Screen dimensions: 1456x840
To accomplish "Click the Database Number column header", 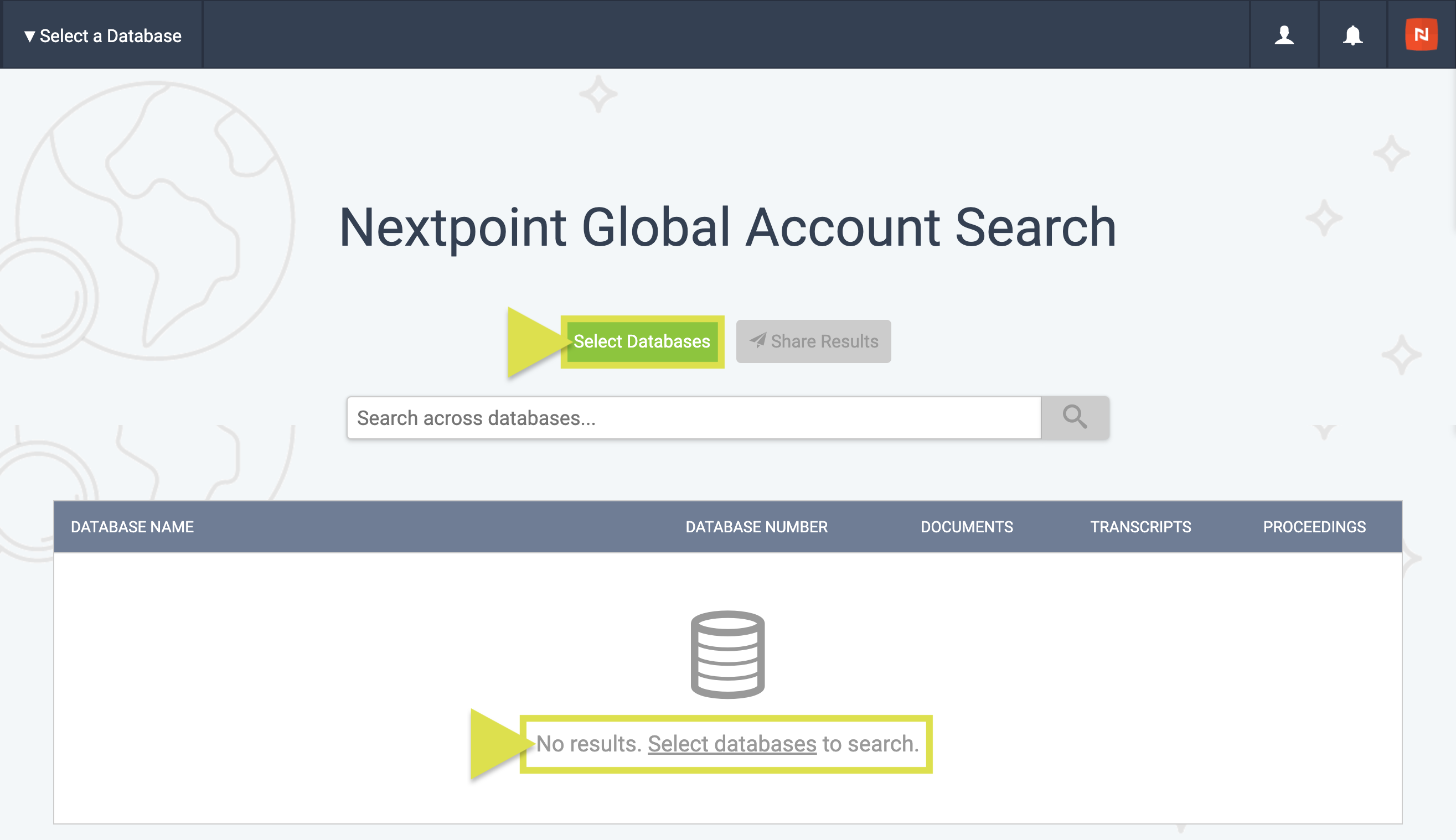I will tap(756, 527).
